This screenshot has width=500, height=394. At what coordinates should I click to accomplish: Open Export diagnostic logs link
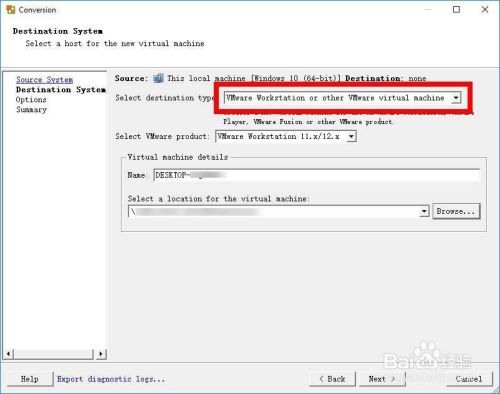coord(111,379)
